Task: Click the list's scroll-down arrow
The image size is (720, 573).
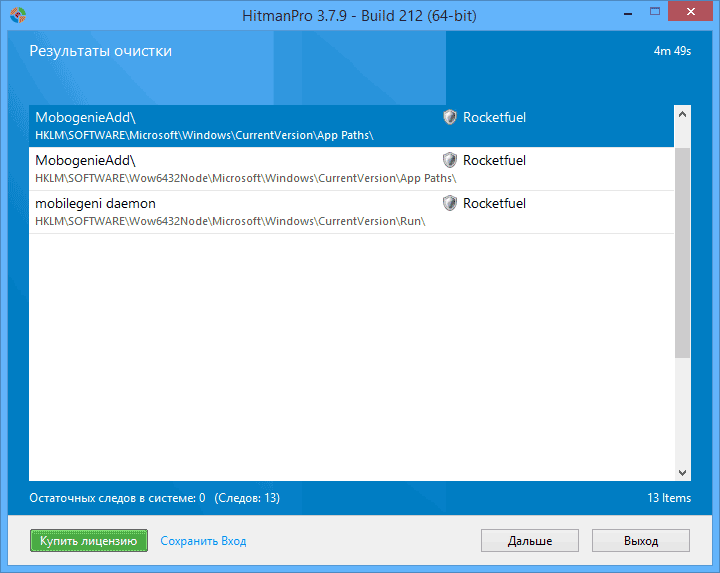Action: tap(682, 472)
